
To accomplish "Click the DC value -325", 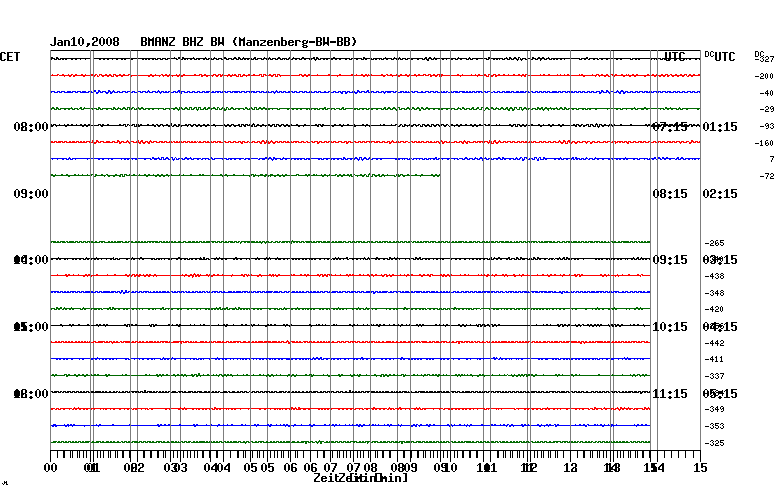I will click(714, 443).
